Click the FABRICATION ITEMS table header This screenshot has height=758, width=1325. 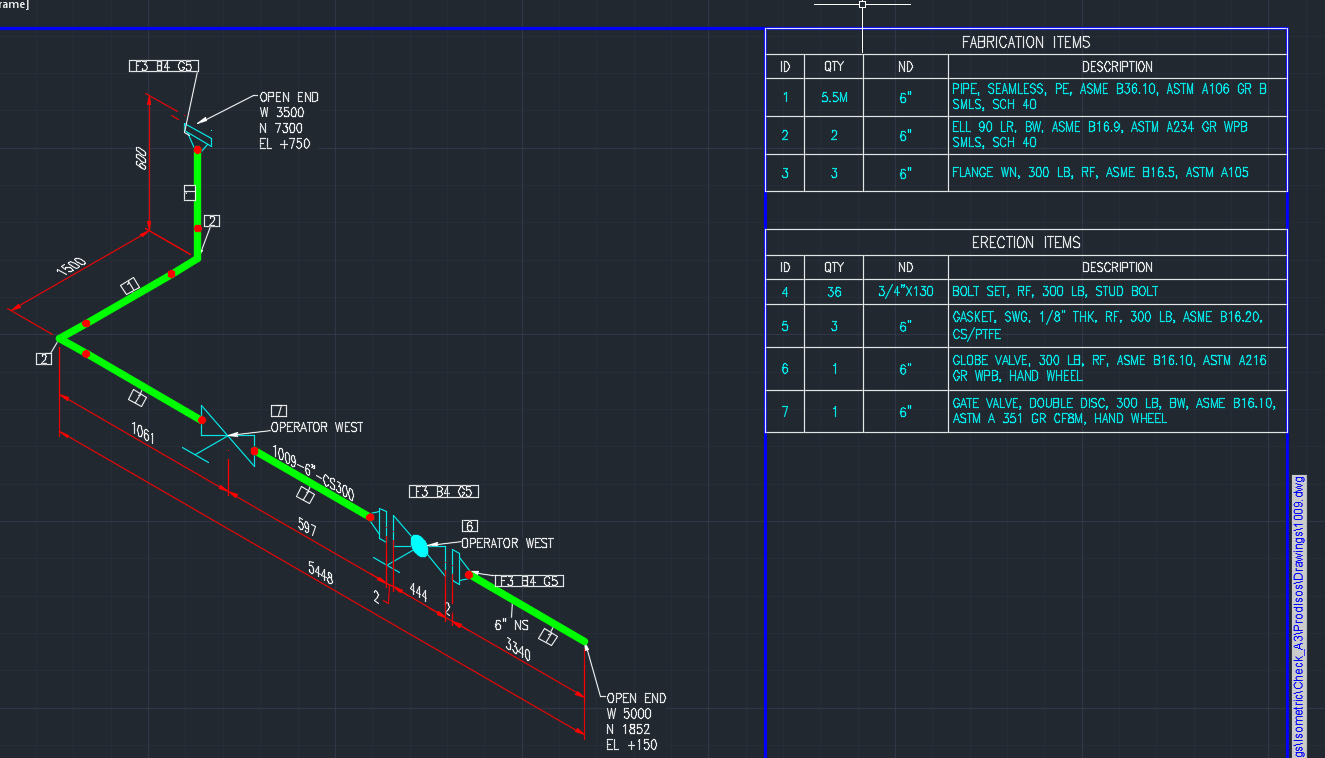point(1025,42)
